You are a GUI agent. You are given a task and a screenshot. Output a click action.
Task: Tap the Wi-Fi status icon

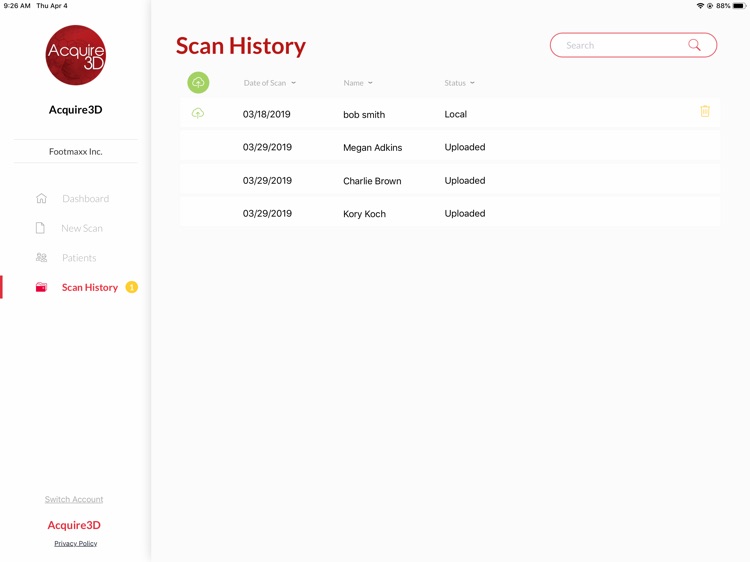tap(700, 6)
